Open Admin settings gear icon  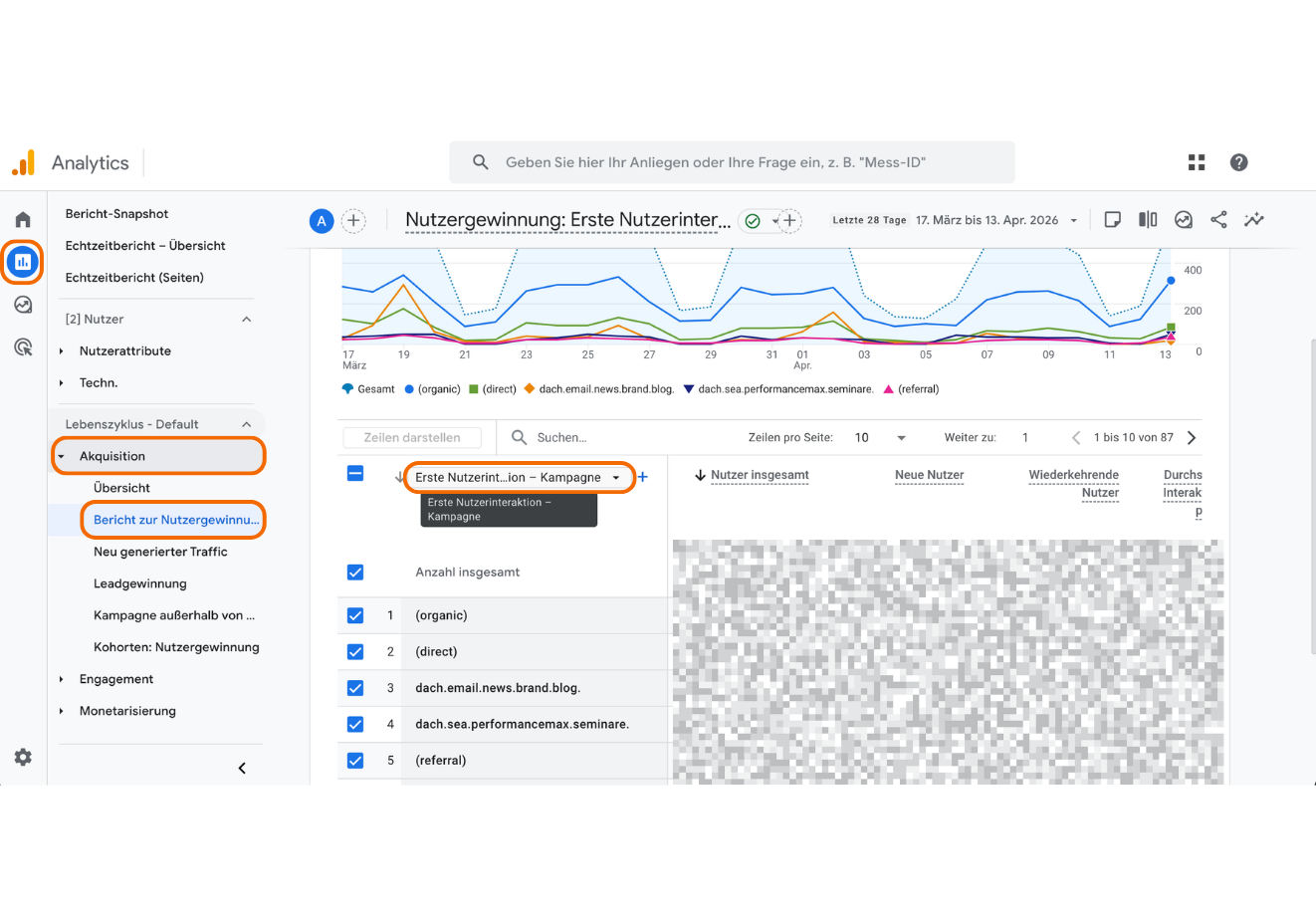point(23,757)
